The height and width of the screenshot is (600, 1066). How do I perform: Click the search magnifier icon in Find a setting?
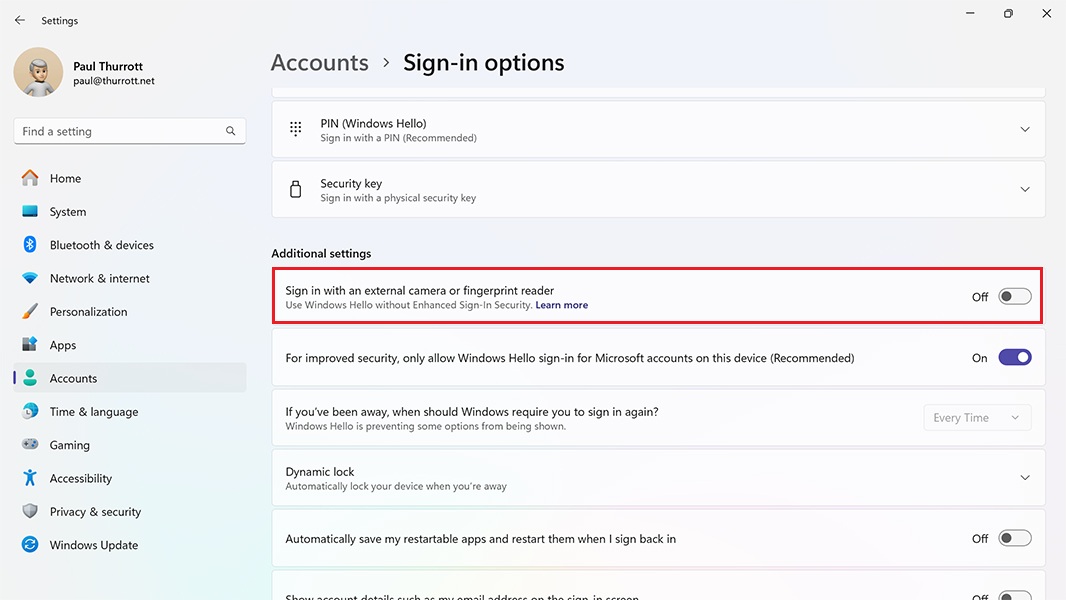pyautogui.click(x=231, y=131)
